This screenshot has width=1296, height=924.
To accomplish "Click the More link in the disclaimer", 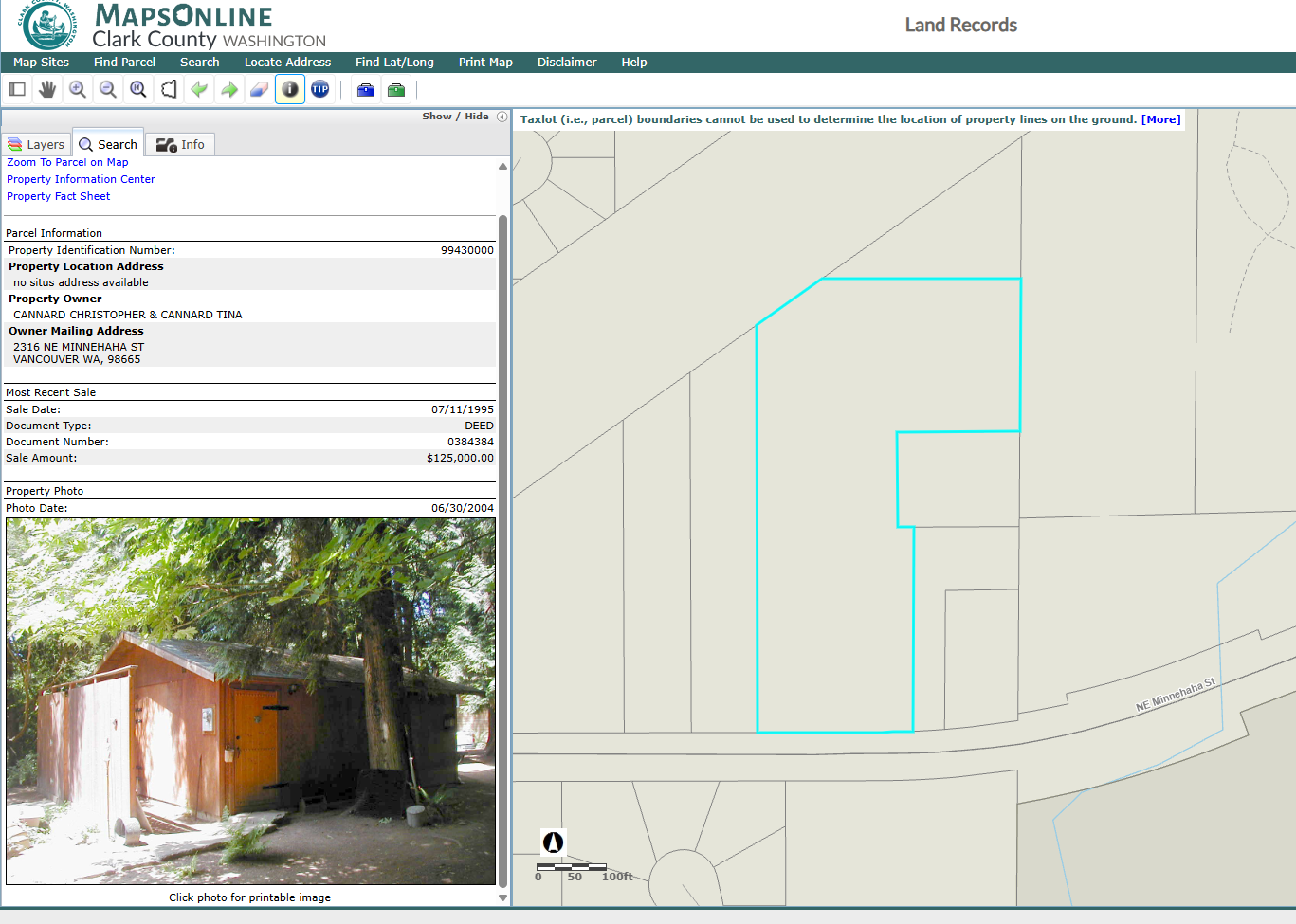I will (x=1160, y=119).
